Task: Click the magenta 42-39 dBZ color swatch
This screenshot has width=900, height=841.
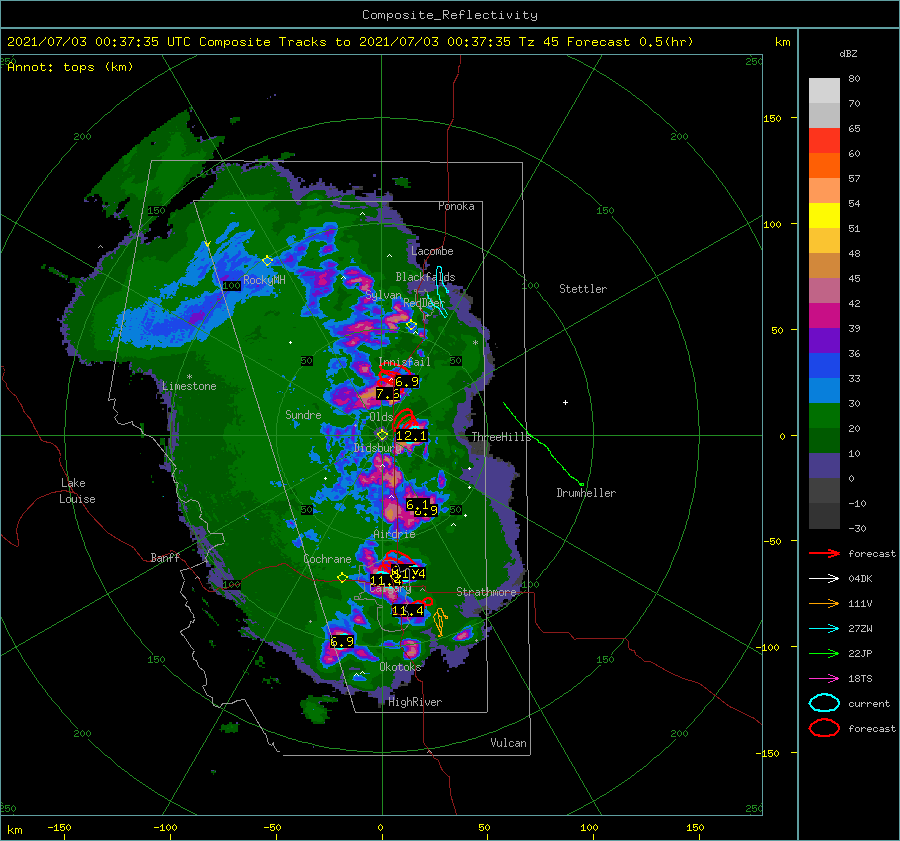Action: [824, 316]
